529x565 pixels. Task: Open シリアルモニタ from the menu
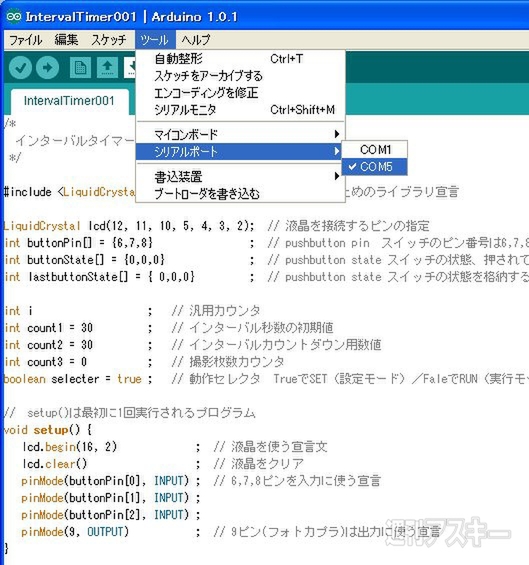click(240, 110)
